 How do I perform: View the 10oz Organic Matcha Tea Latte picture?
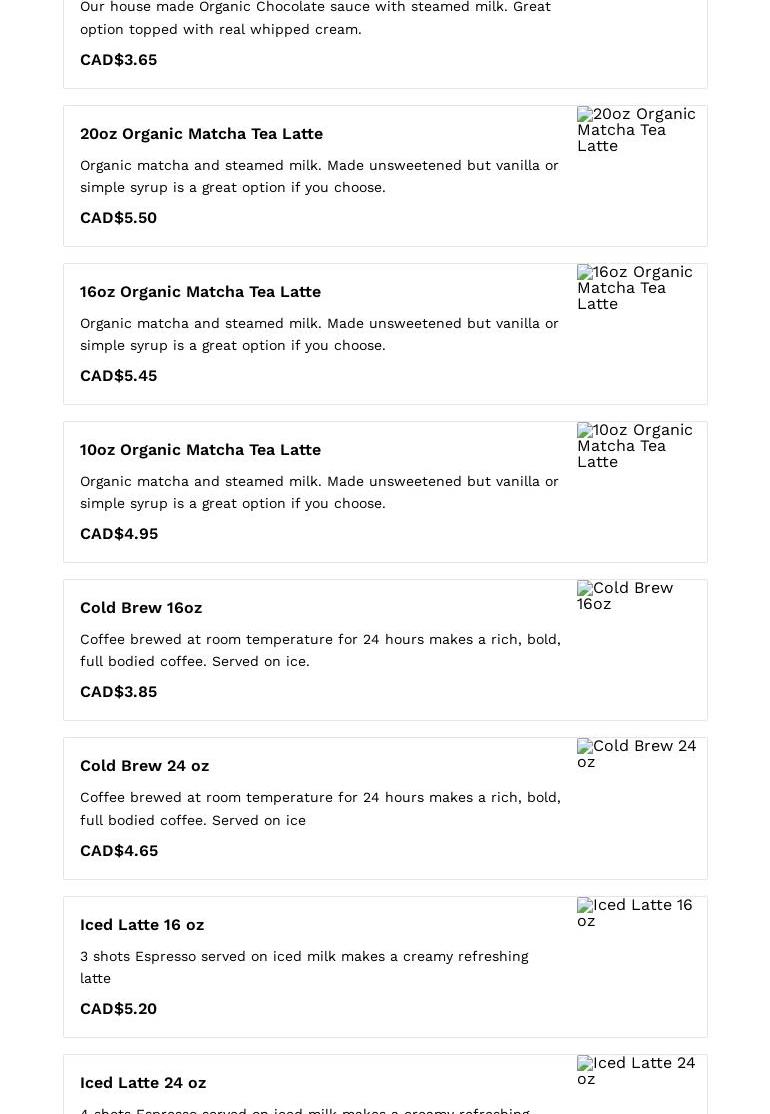pyautogui.click(x=635, y=446)
